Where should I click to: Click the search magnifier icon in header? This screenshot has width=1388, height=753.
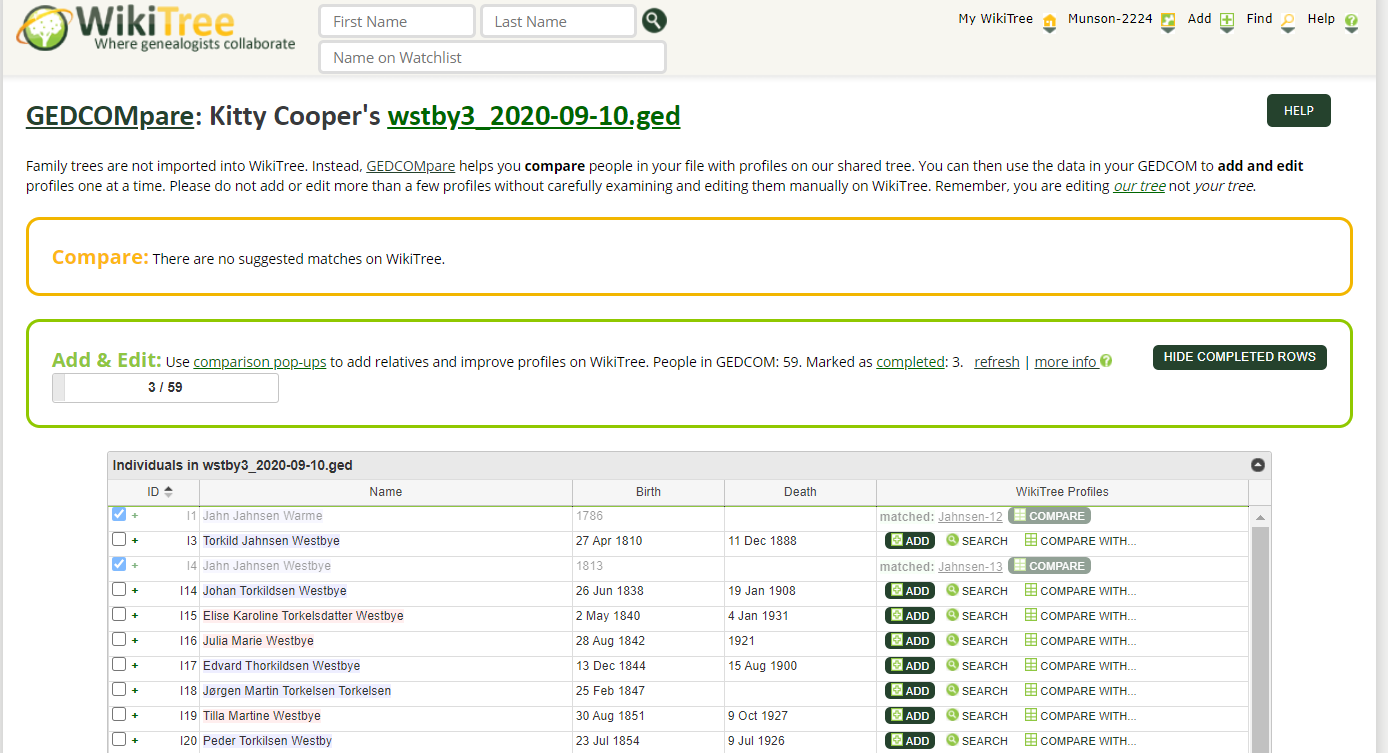click(654, 21)
